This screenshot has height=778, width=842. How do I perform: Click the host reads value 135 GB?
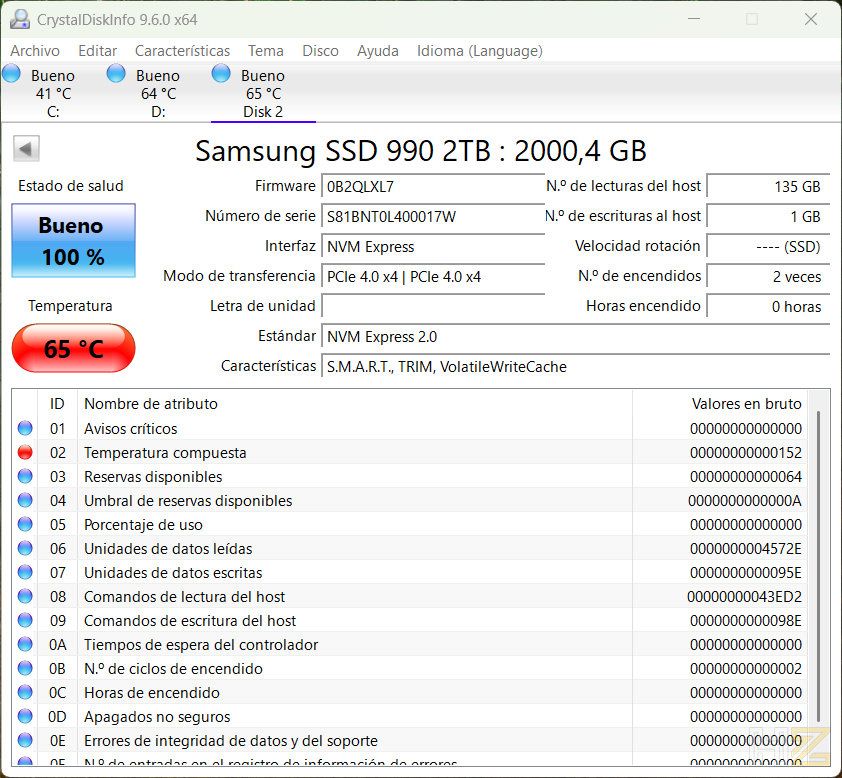point(768,186)
